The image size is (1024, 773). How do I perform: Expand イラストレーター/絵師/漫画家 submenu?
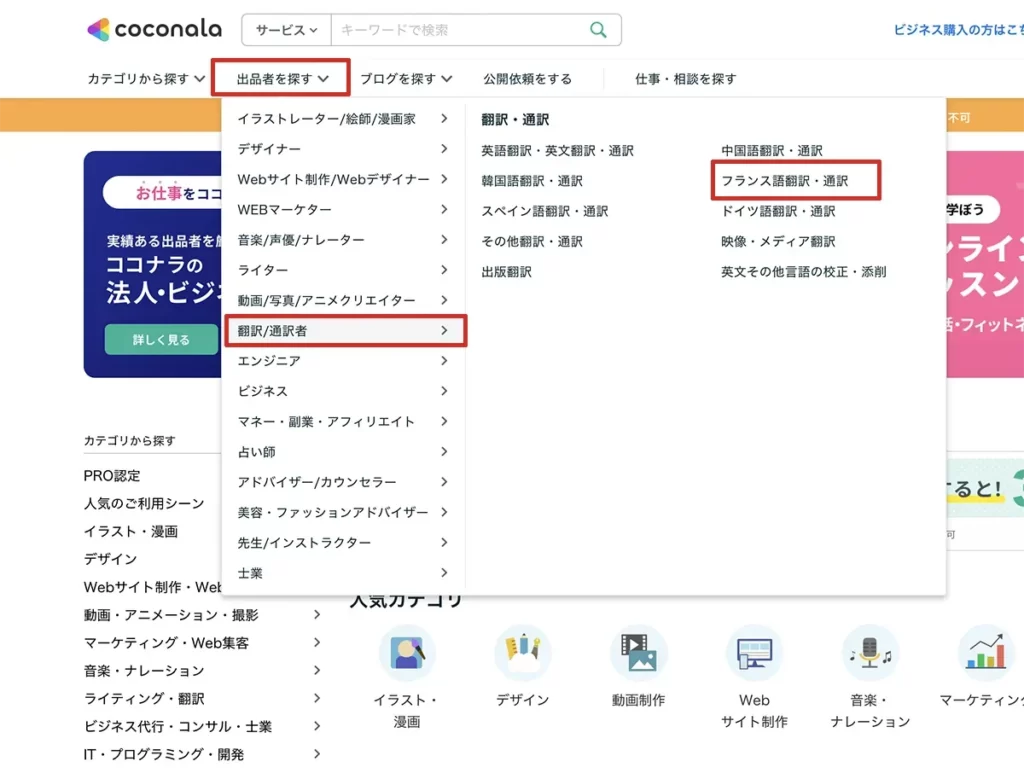click(344, 118)
